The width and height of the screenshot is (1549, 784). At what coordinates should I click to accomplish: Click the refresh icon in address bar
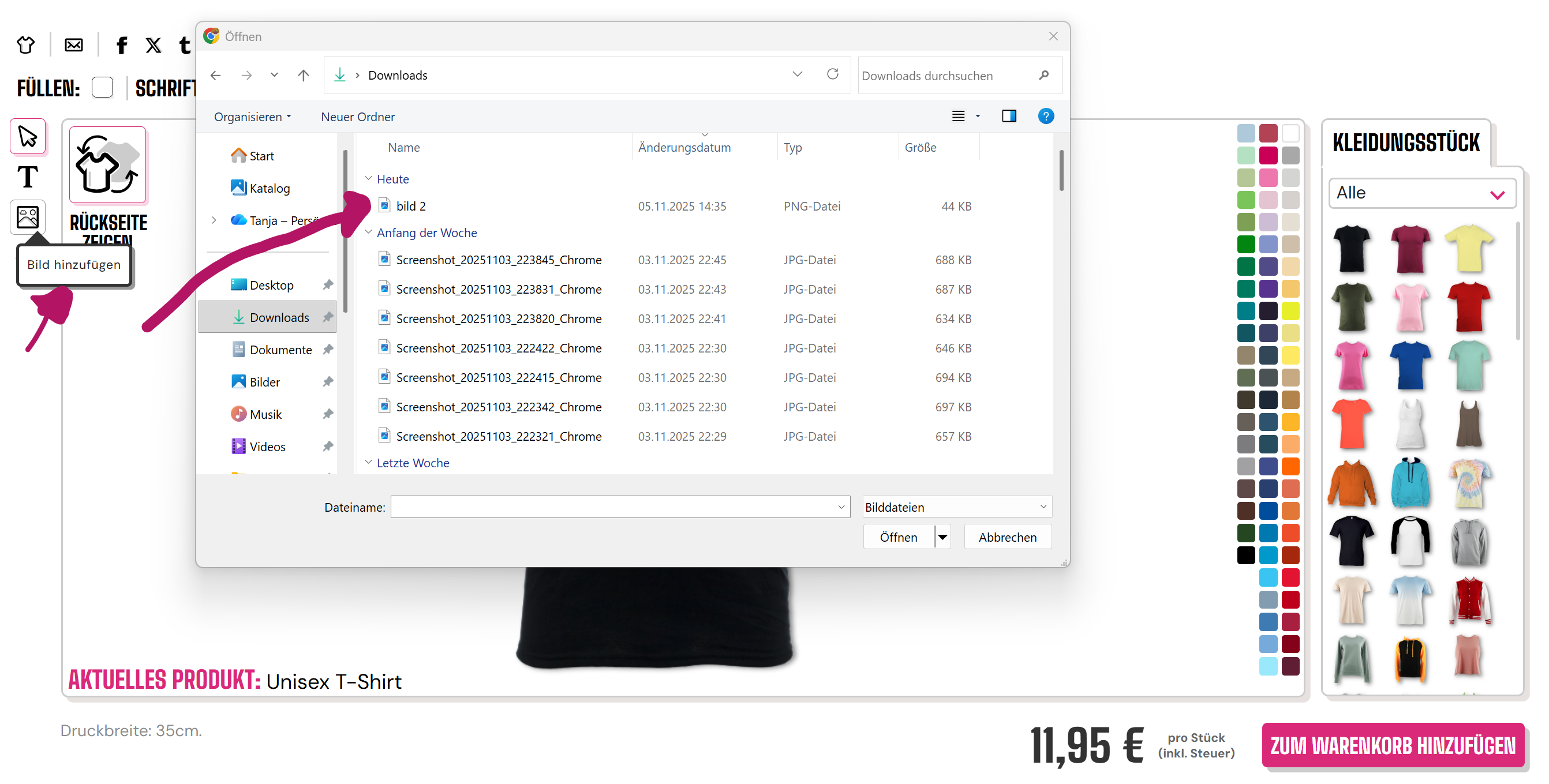coord(832,74)
